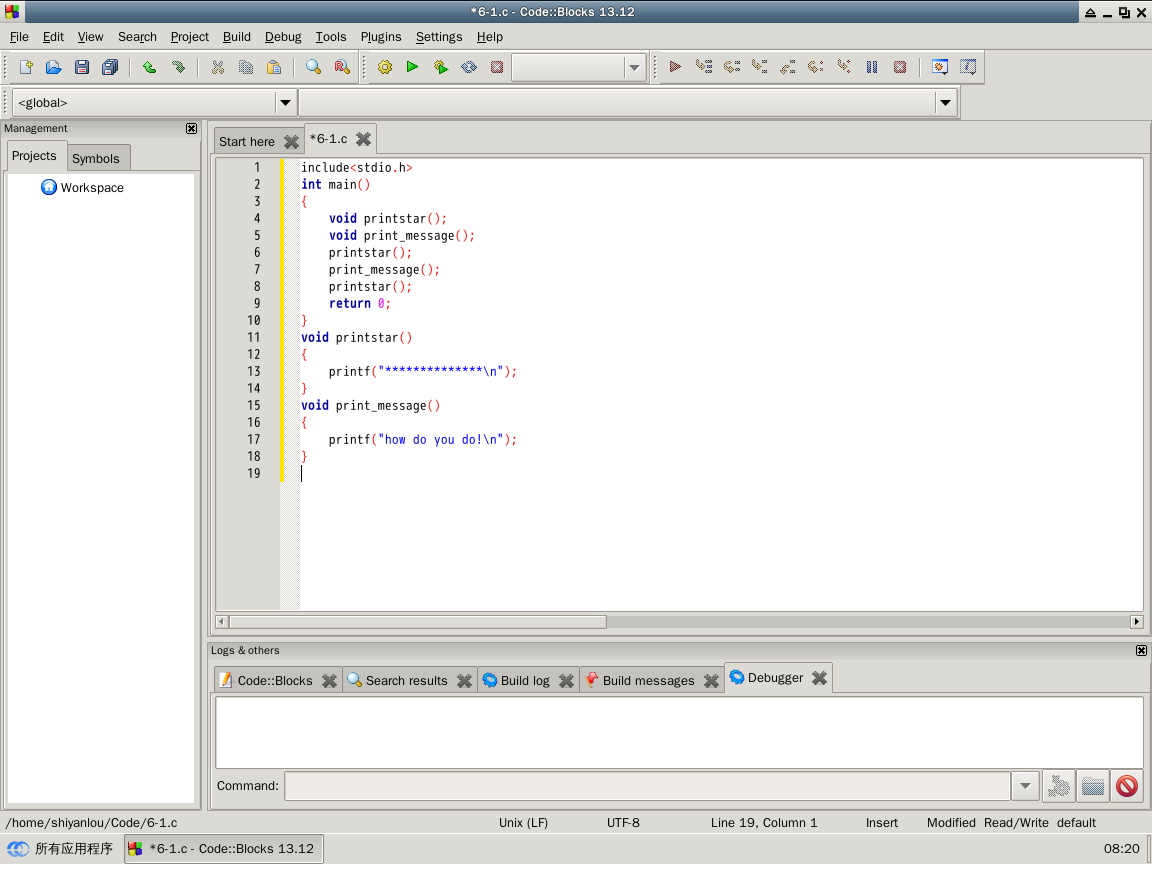Select the Workspace tree item
Image resolution: width=1152 pixels, height=896 pixels.
[x=92, y=188]
